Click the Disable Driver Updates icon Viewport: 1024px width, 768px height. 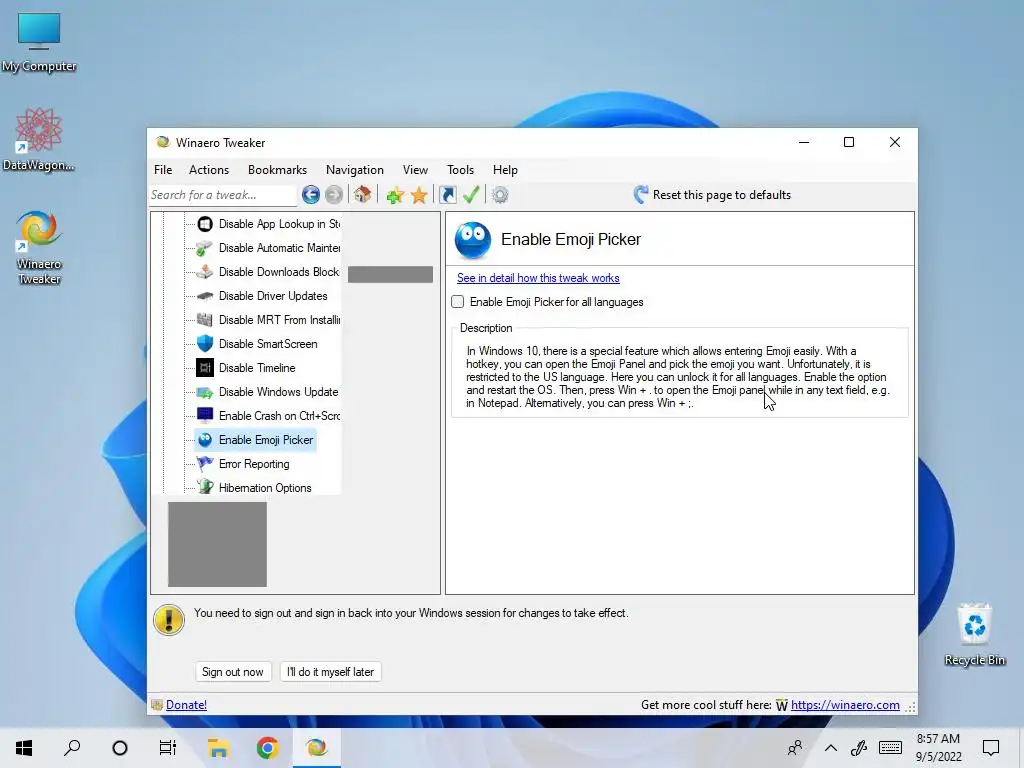pyautogui.click(x=205, y=296)
